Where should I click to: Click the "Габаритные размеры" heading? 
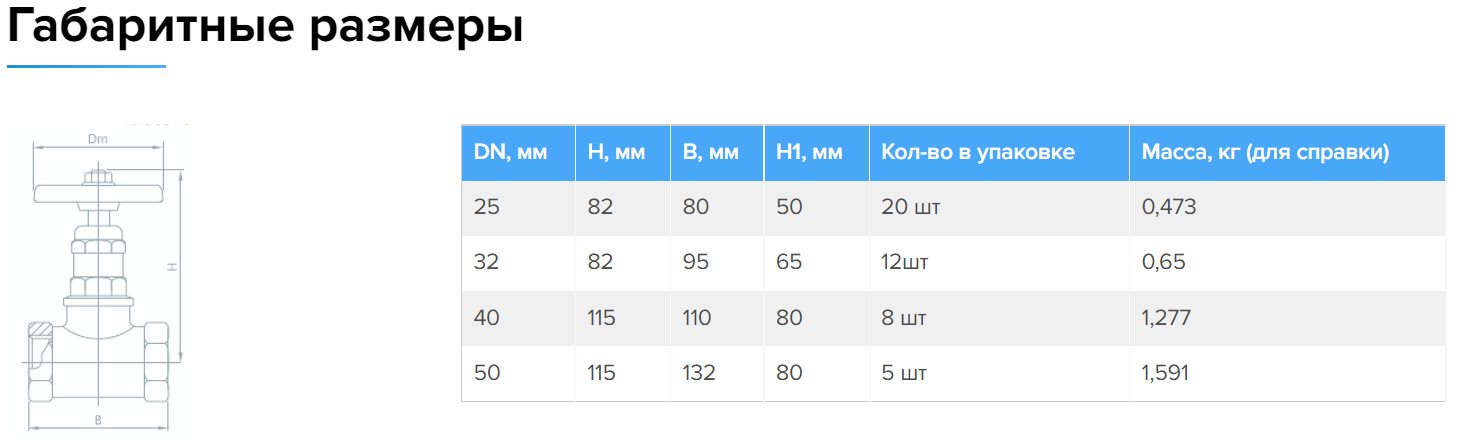click(265, 28)
